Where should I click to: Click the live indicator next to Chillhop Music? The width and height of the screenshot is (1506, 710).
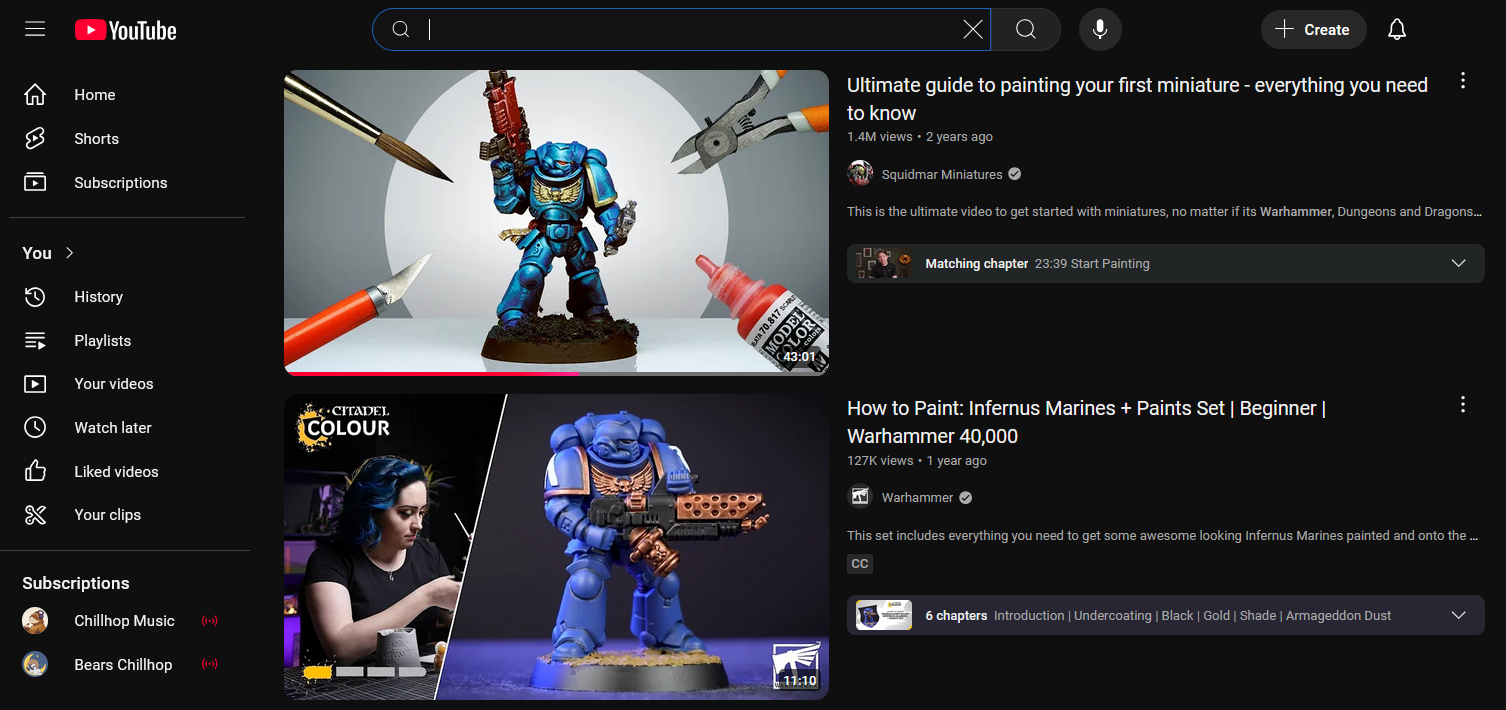click(x=209, y=620)
